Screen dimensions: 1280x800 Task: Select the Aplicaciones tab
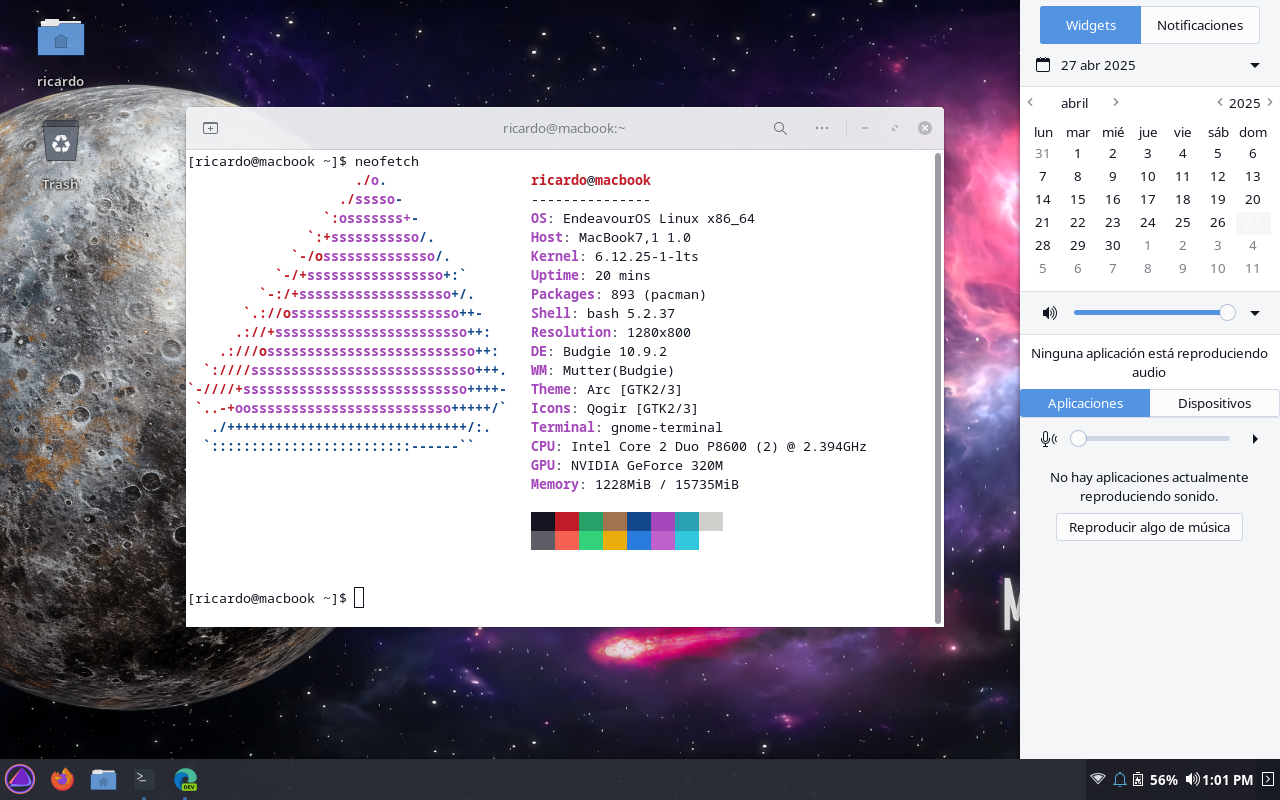(x=1085, y=403)
